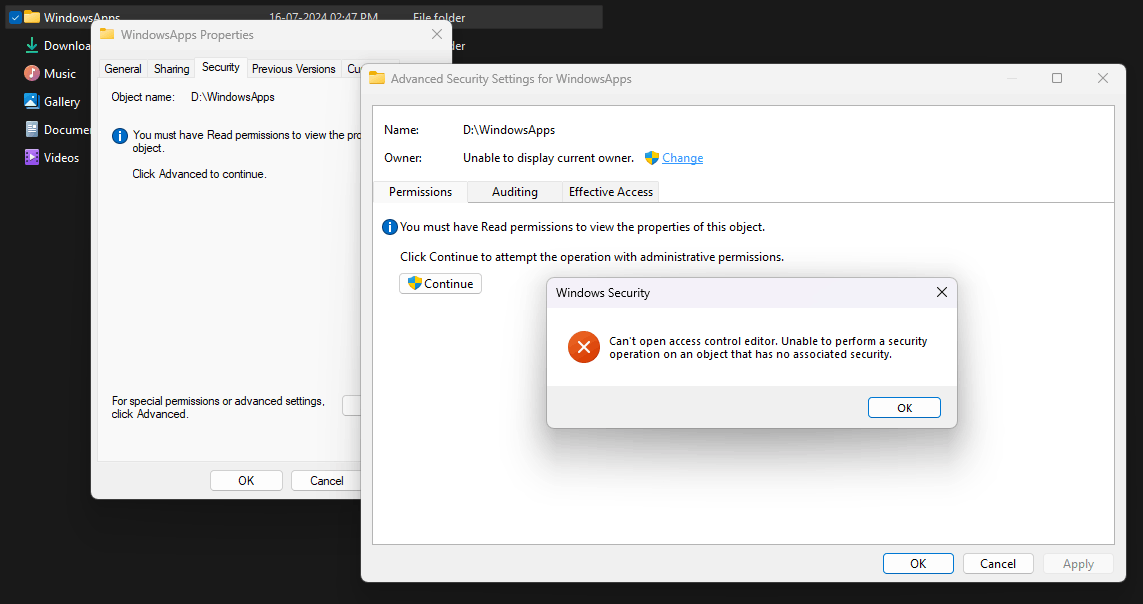Click OK in the Advanced Security Settings window
The width and height of the screenshot is (1143, 604).
click(x=918, y=563)
